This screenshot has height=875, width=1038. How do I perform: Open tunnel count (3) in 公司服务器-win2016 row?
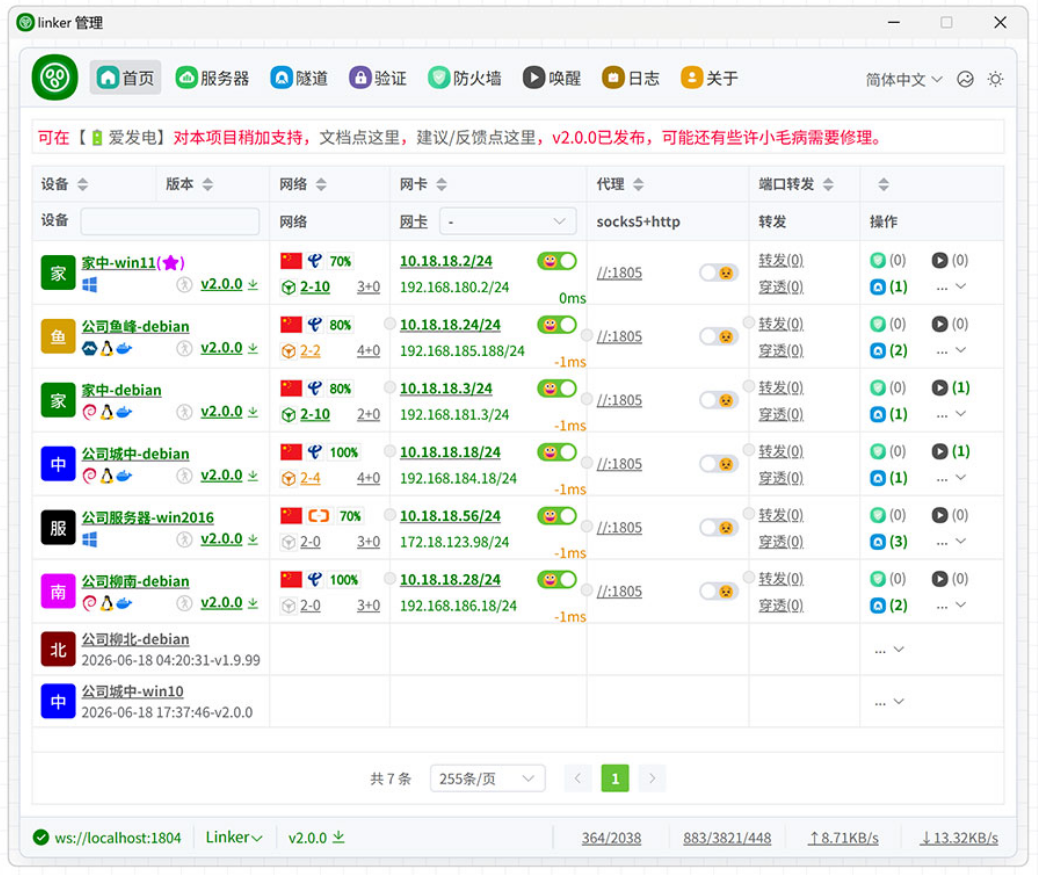pos(888,541)
